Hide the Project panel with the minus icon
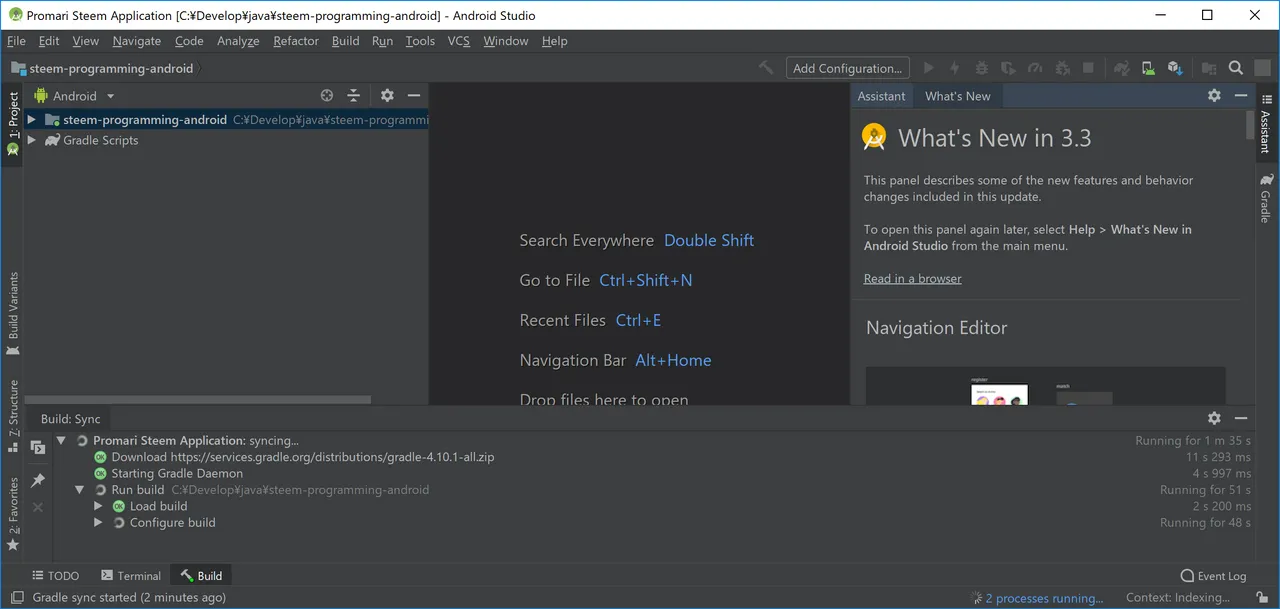This screenshot has width=1280, height=609. click(414, 96)
